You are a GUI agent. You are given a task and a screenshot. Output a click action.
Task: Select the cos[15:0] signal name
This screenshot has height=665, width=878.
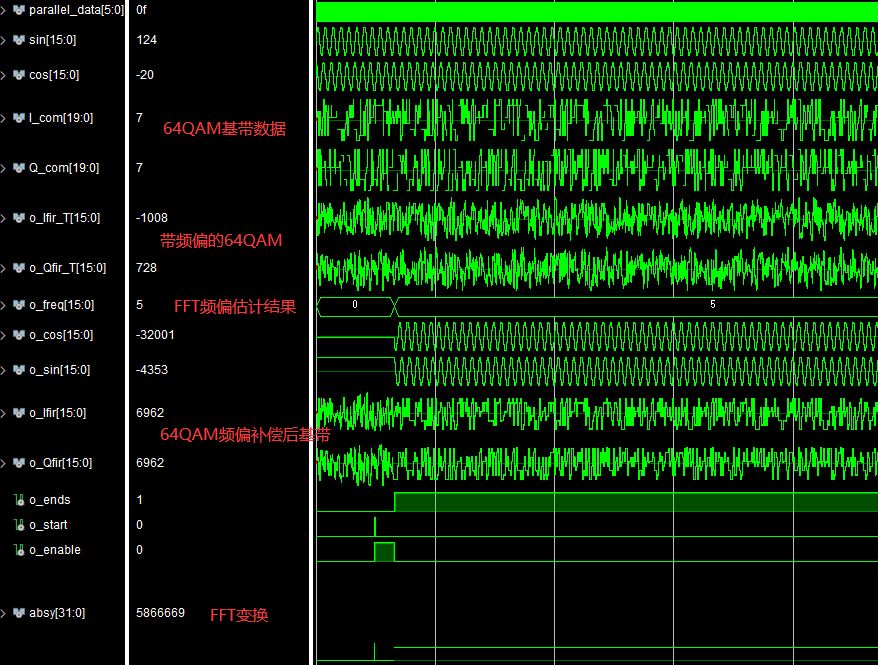(54, 75)
